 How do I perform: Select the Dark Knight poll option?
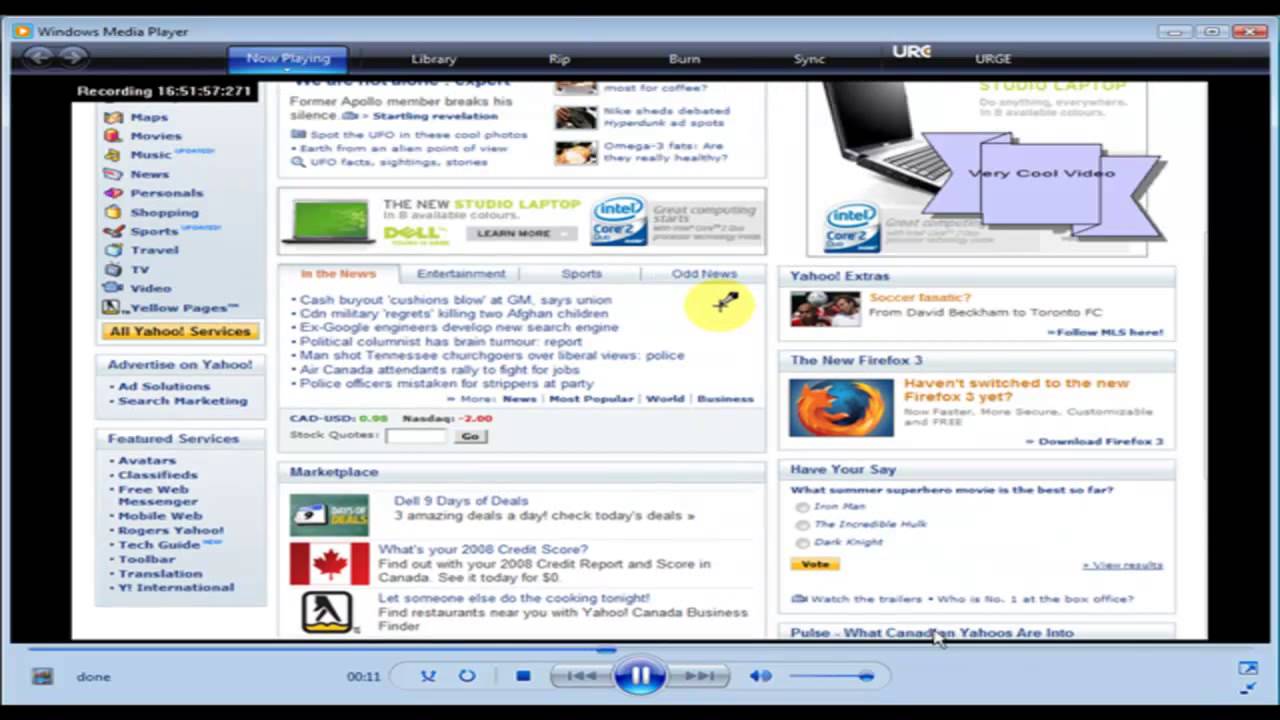(802, 543)
